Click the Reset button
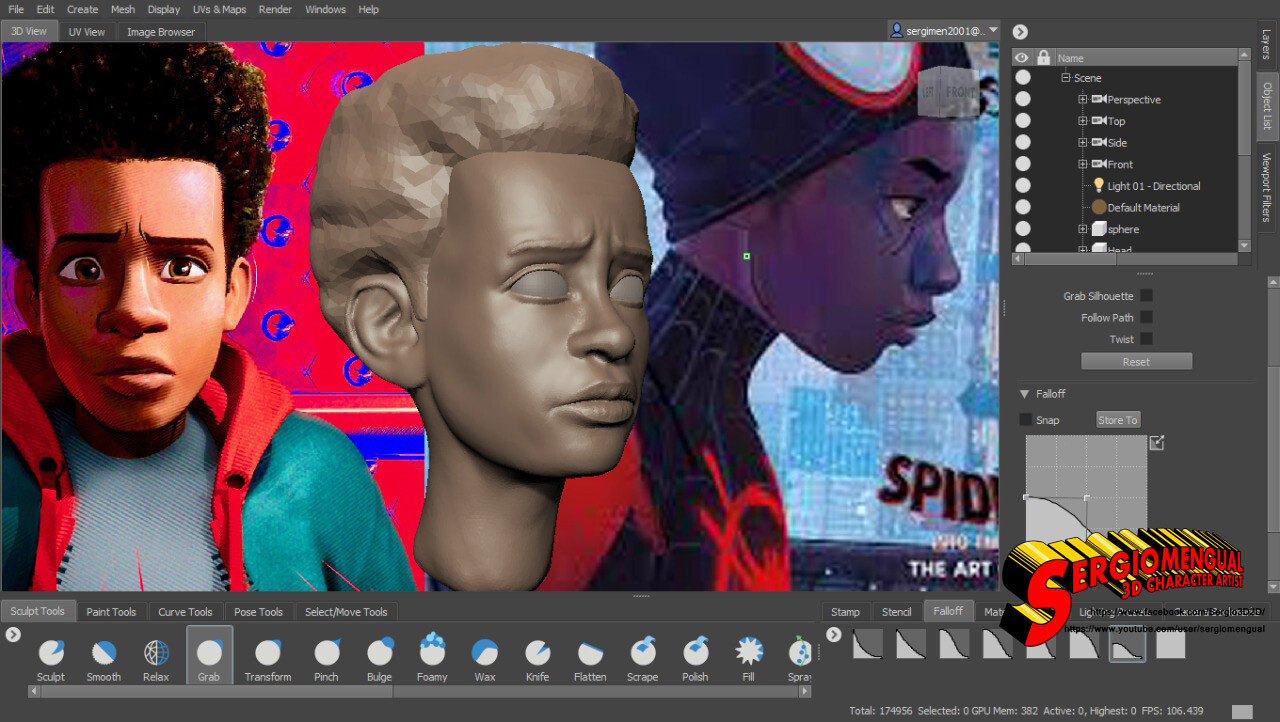Image resolution: width=1280 pixels, height=722 pixels. point(1136,360)
